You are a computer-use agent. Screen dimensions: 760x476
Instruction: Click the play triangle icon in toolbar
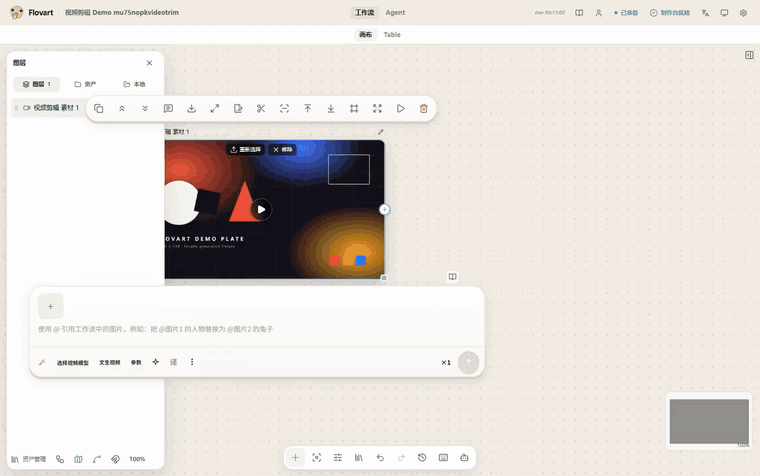click(x=400, y=109)
